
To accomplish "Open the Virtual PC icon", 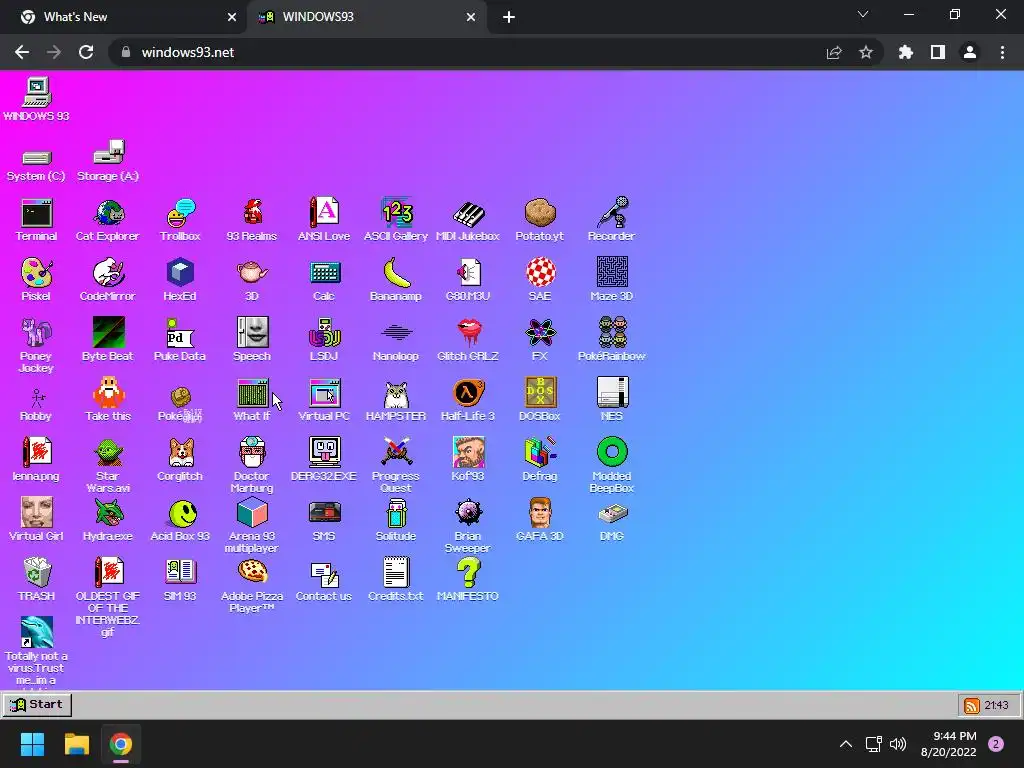I will click(324, 393).
